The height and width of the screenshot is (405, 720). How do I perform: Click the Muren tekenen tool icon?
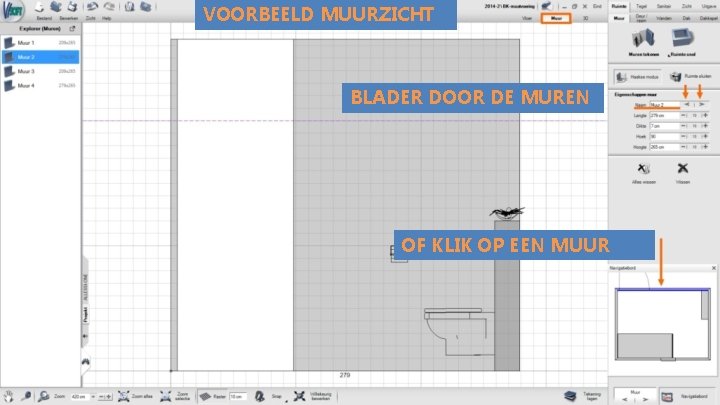tap(643, 39)
